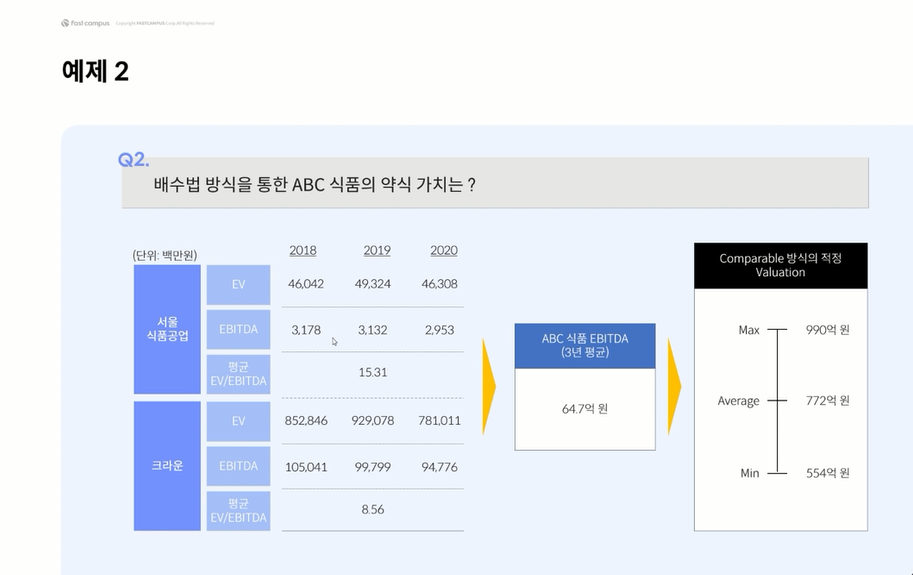Click the 'Q2.' question label
Viewport: 913px width, 575px height.
point(133,159)
